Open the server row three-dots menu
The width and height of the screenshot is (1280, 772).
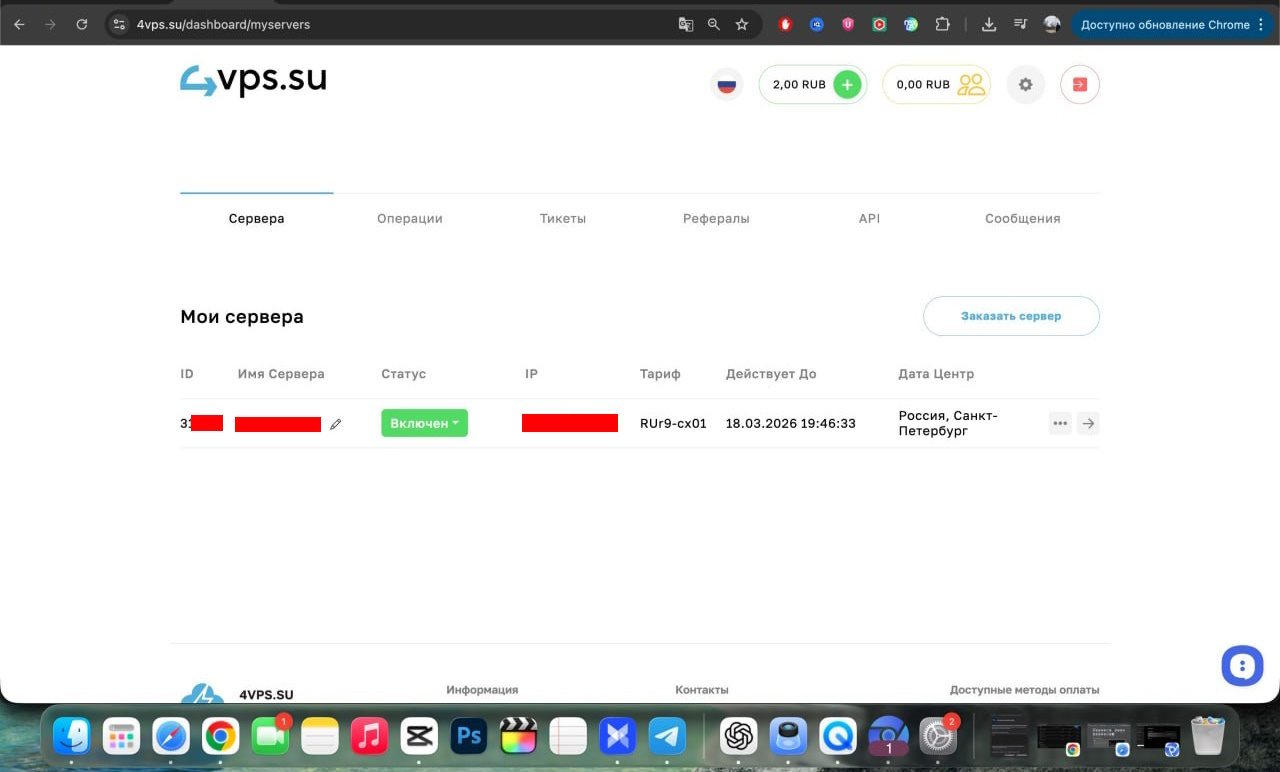click(x=1060, y=423)
